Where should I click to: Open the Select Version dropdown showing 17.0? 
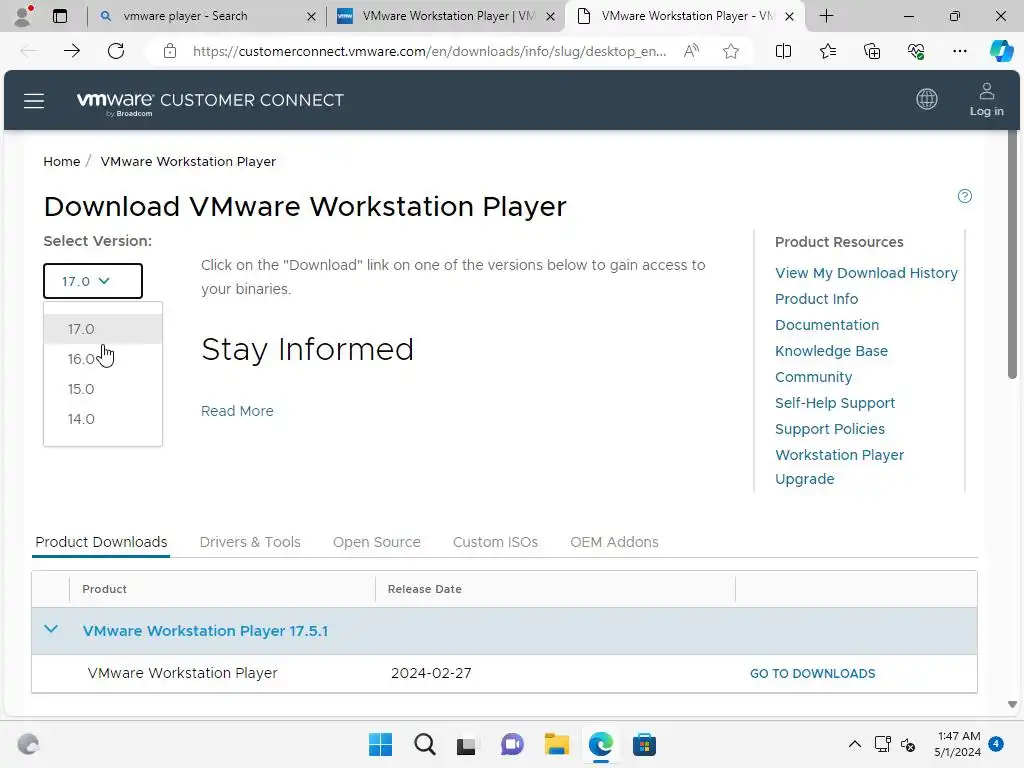(x=93, y=281)
